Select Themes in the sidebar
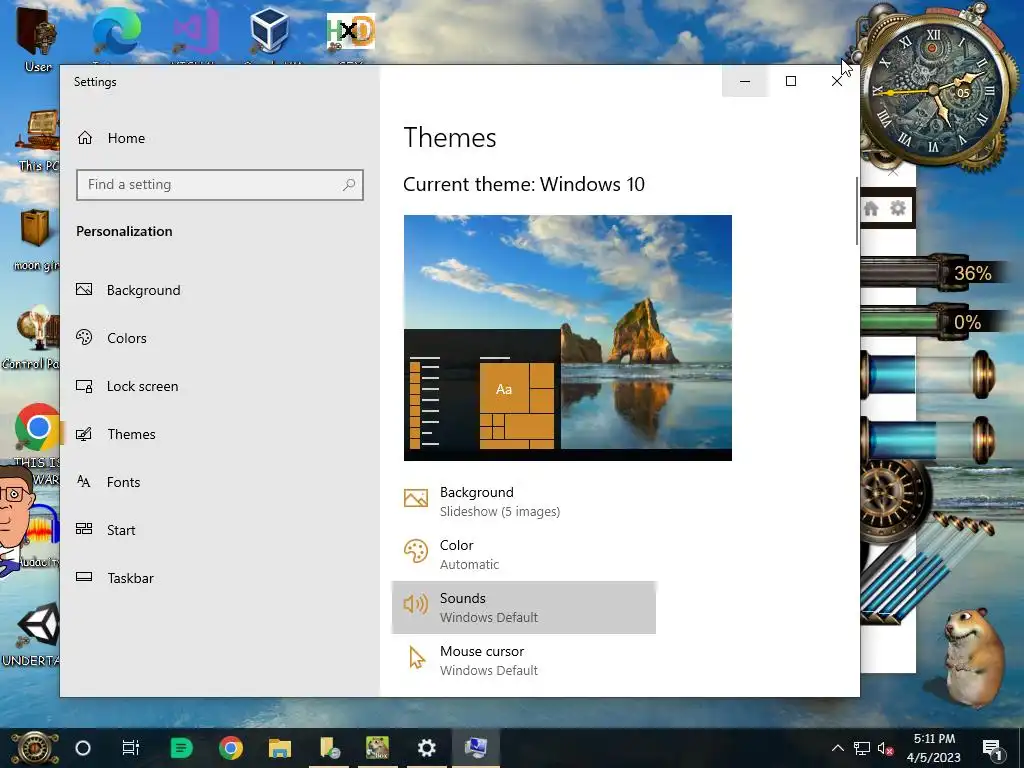Screen dimensions: 1024x768 pos(131,434)
